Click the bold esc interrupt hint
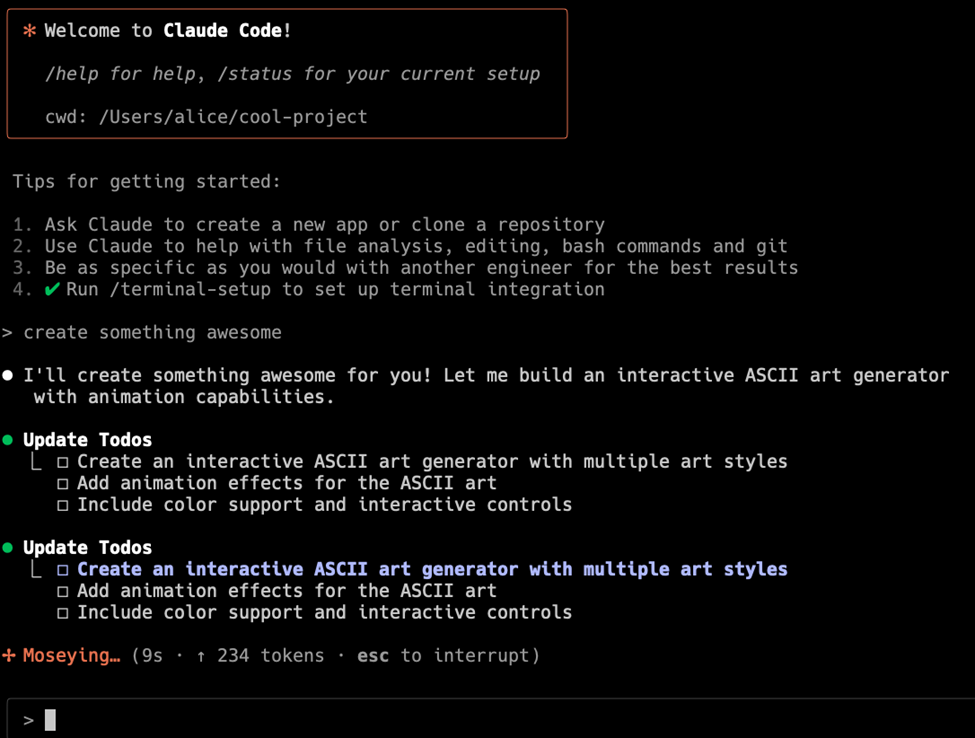 click(x=373, y=656)
